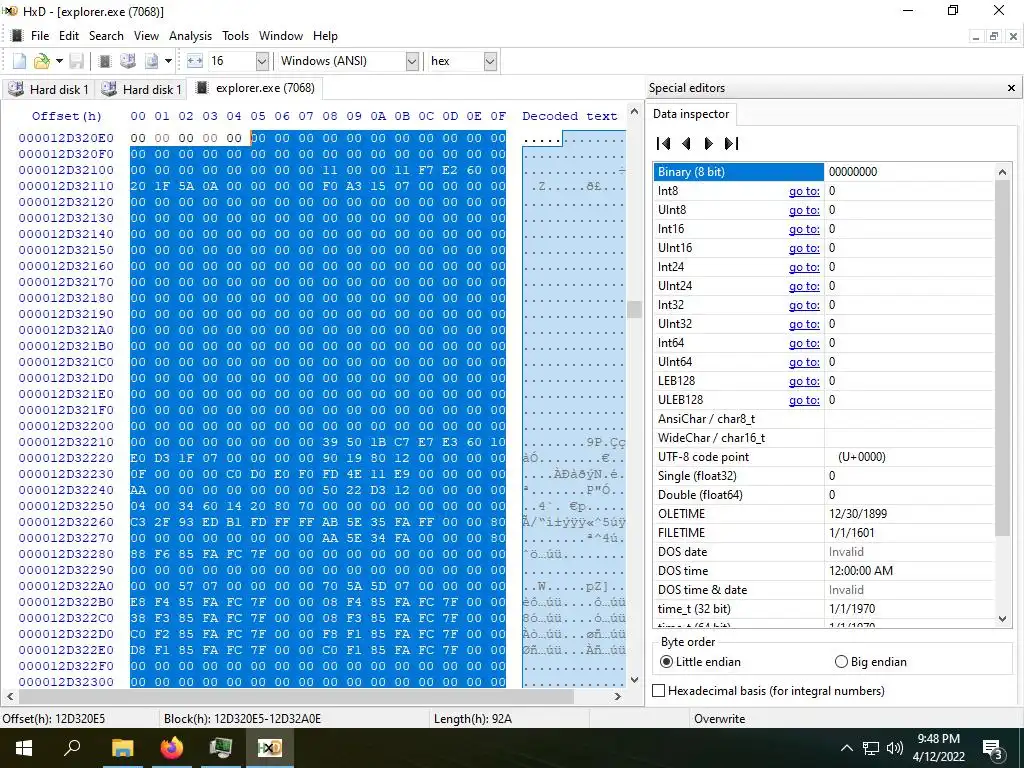Expand the arrow beside the disk image icon
The width and height of the screenshot is (1024, 768).
(168, 61)
